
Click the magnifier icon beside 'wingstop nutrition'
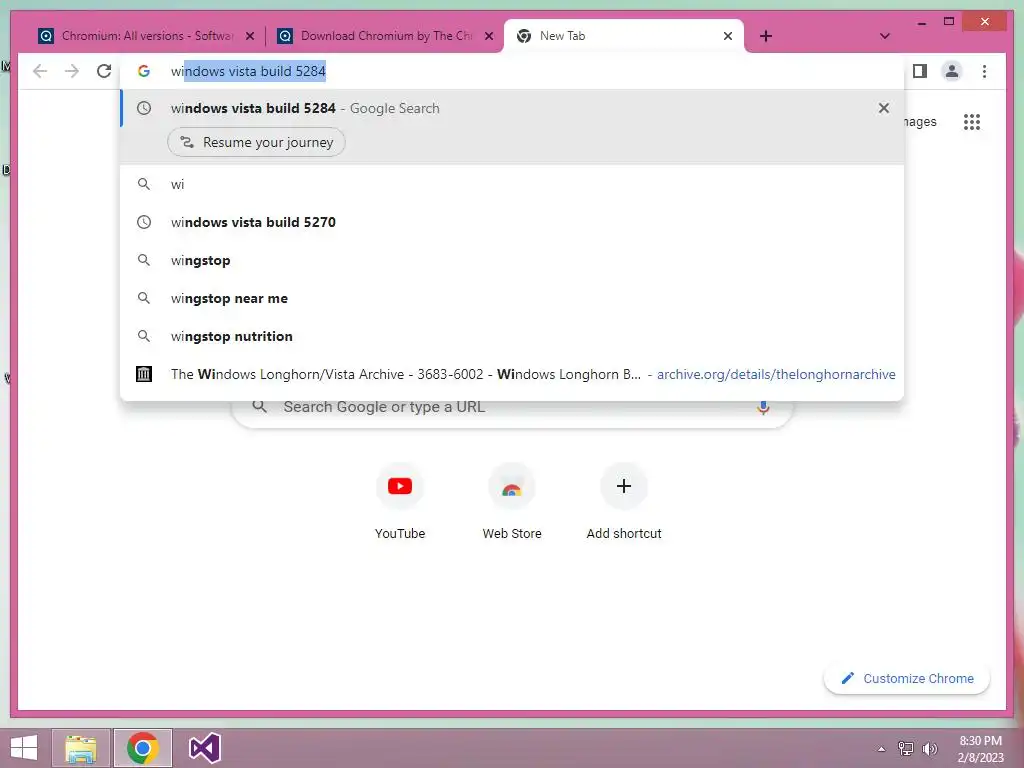(x=144, y=336)
